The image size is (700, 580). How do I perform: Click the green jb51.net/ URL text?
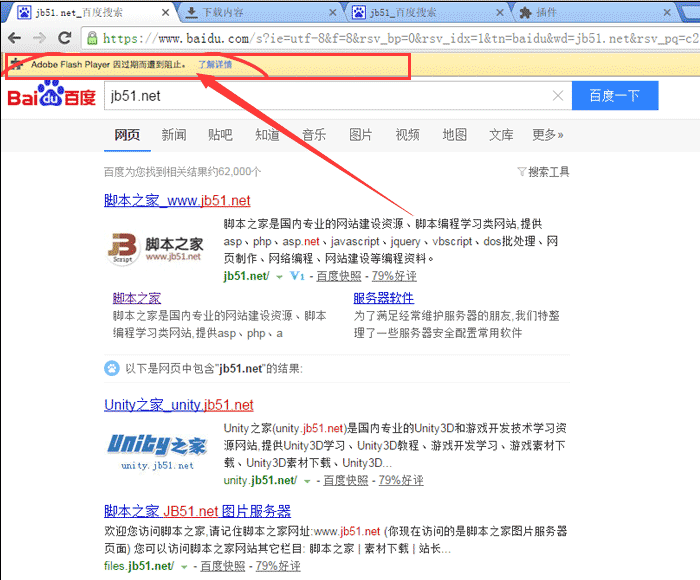(x=246, y=276)
